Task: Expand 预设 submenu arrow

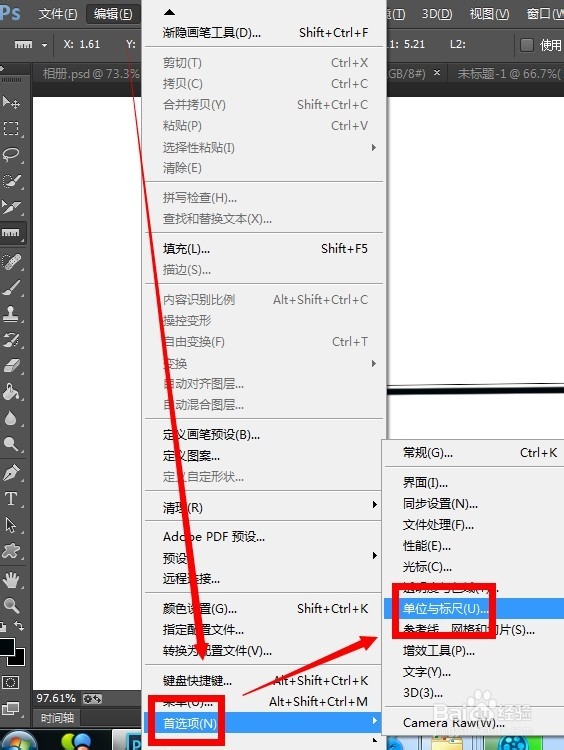Action: (375, 555)
